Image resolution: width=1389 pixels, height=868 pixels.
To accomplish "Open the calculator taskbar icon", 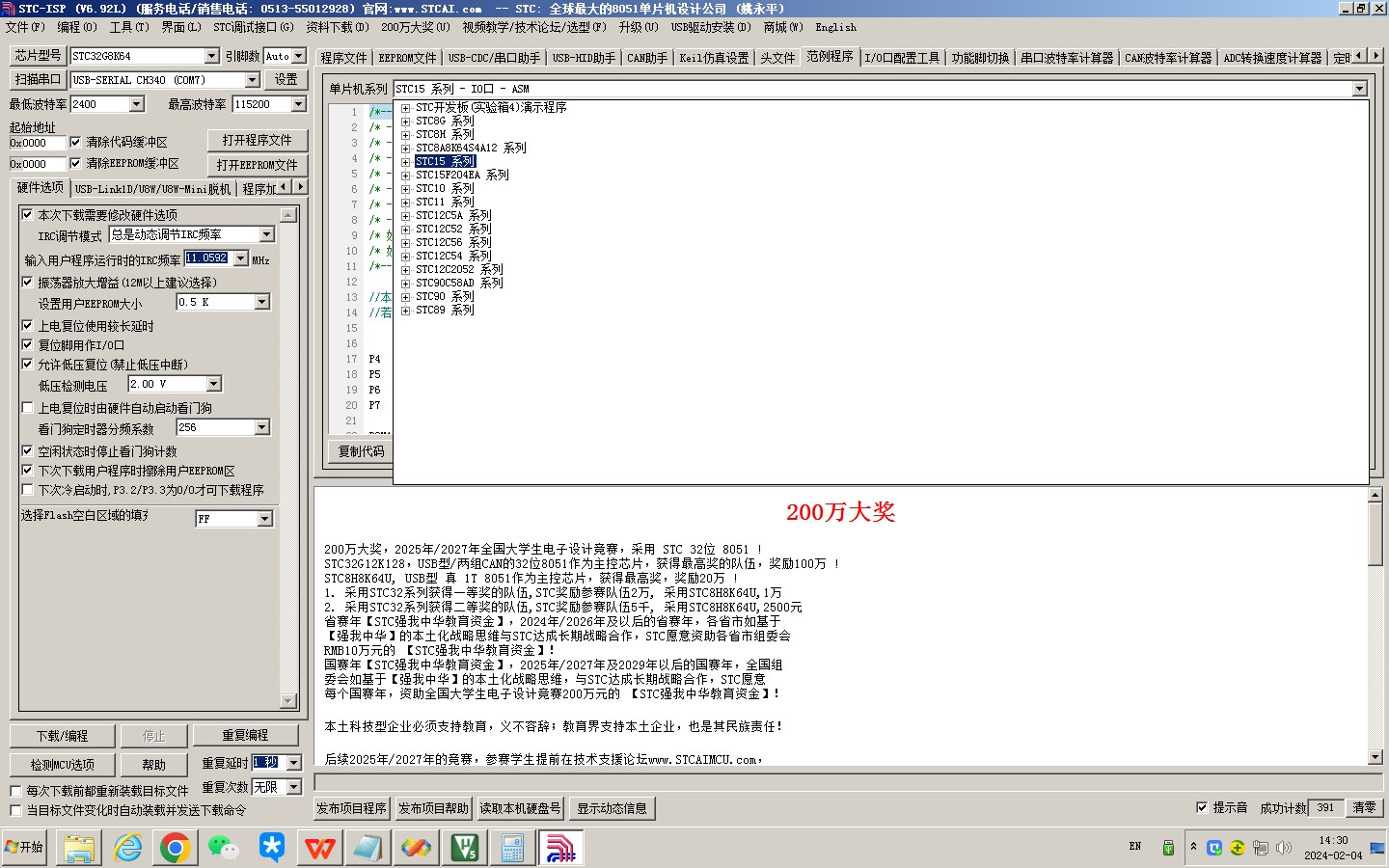I will 512,848.
